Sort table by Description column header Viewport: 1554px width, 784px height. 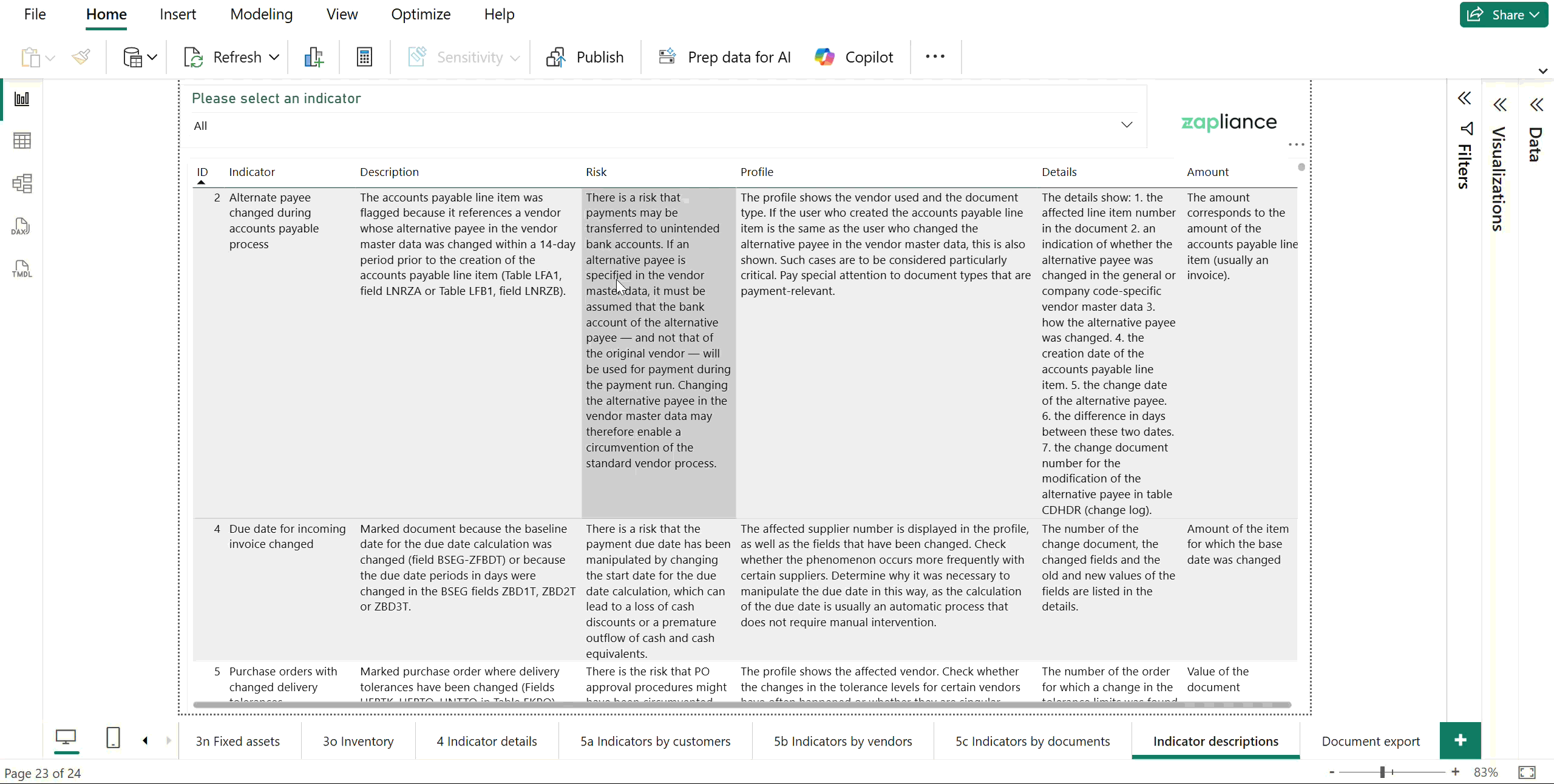[389, 172]
